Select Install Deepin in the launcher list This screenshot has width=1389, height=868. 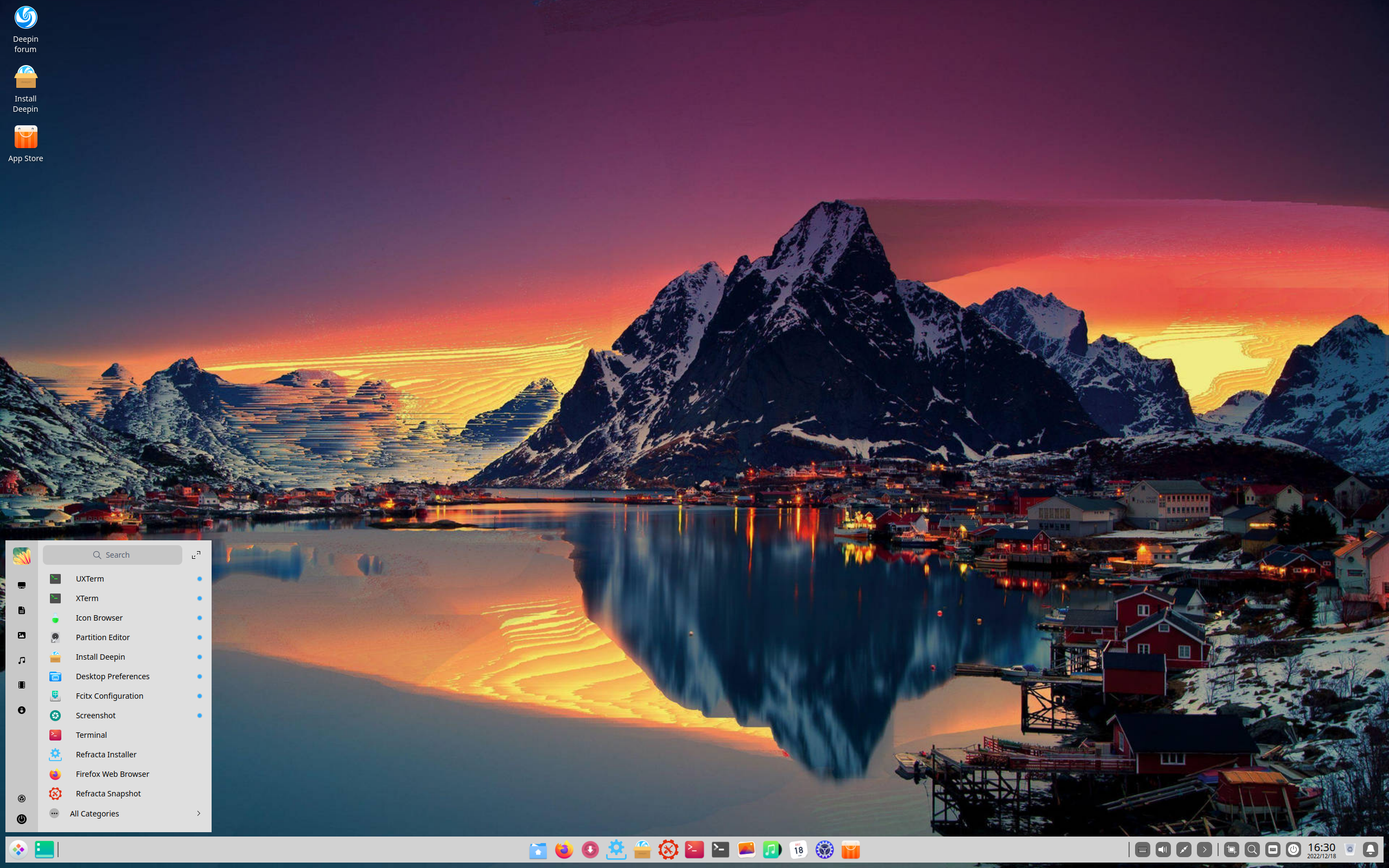pyautogui.click(x=125, y=657)
